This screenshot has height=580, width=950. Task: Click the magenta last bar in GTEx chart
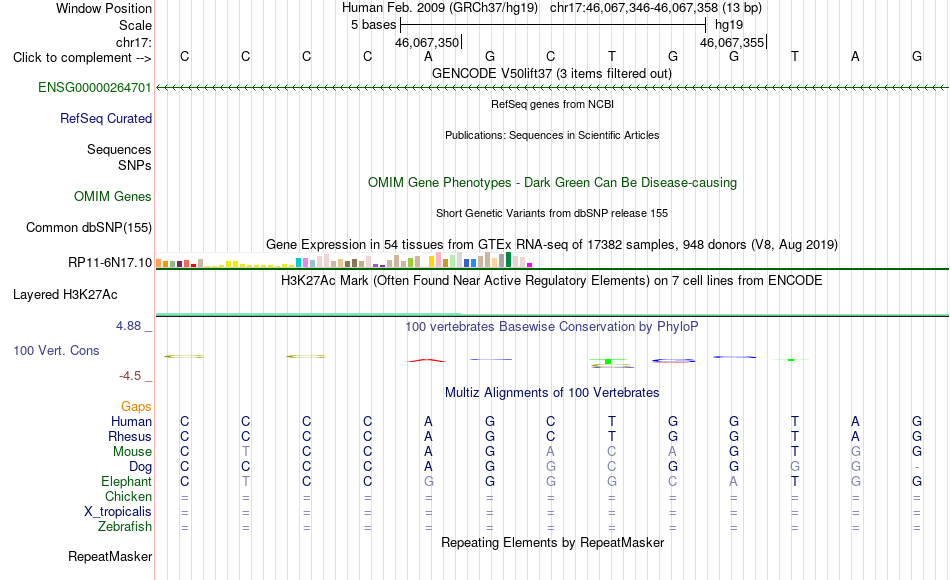point(530,265)
